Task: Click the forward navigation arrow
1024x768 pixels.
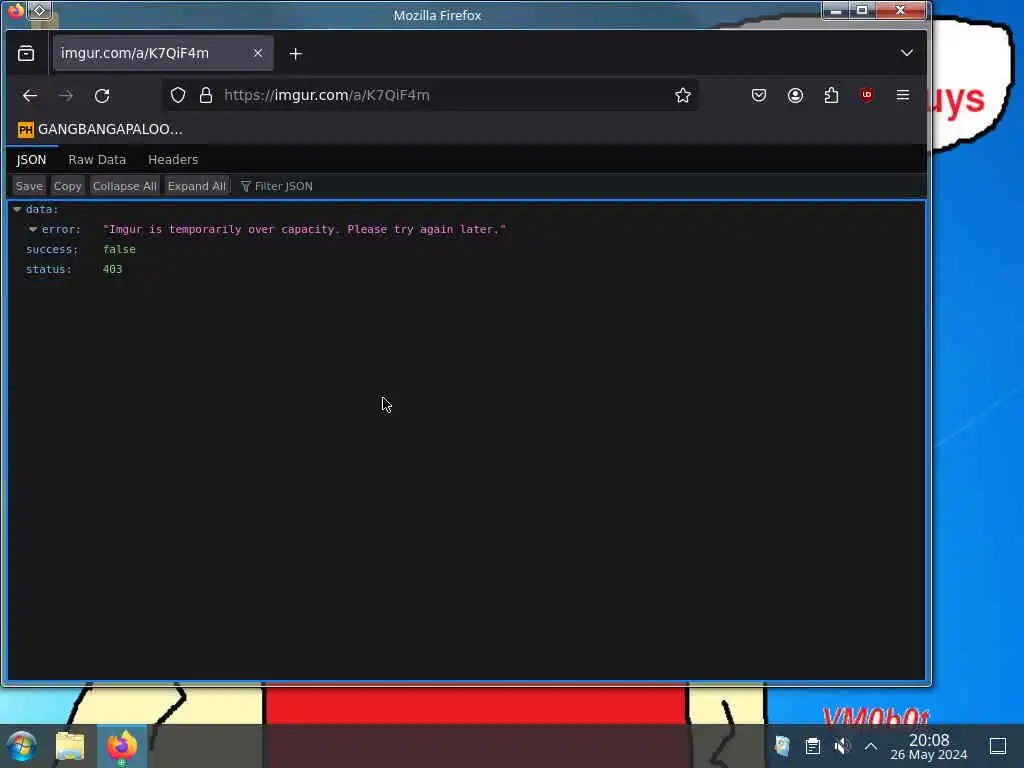Action: coord(66,95)
